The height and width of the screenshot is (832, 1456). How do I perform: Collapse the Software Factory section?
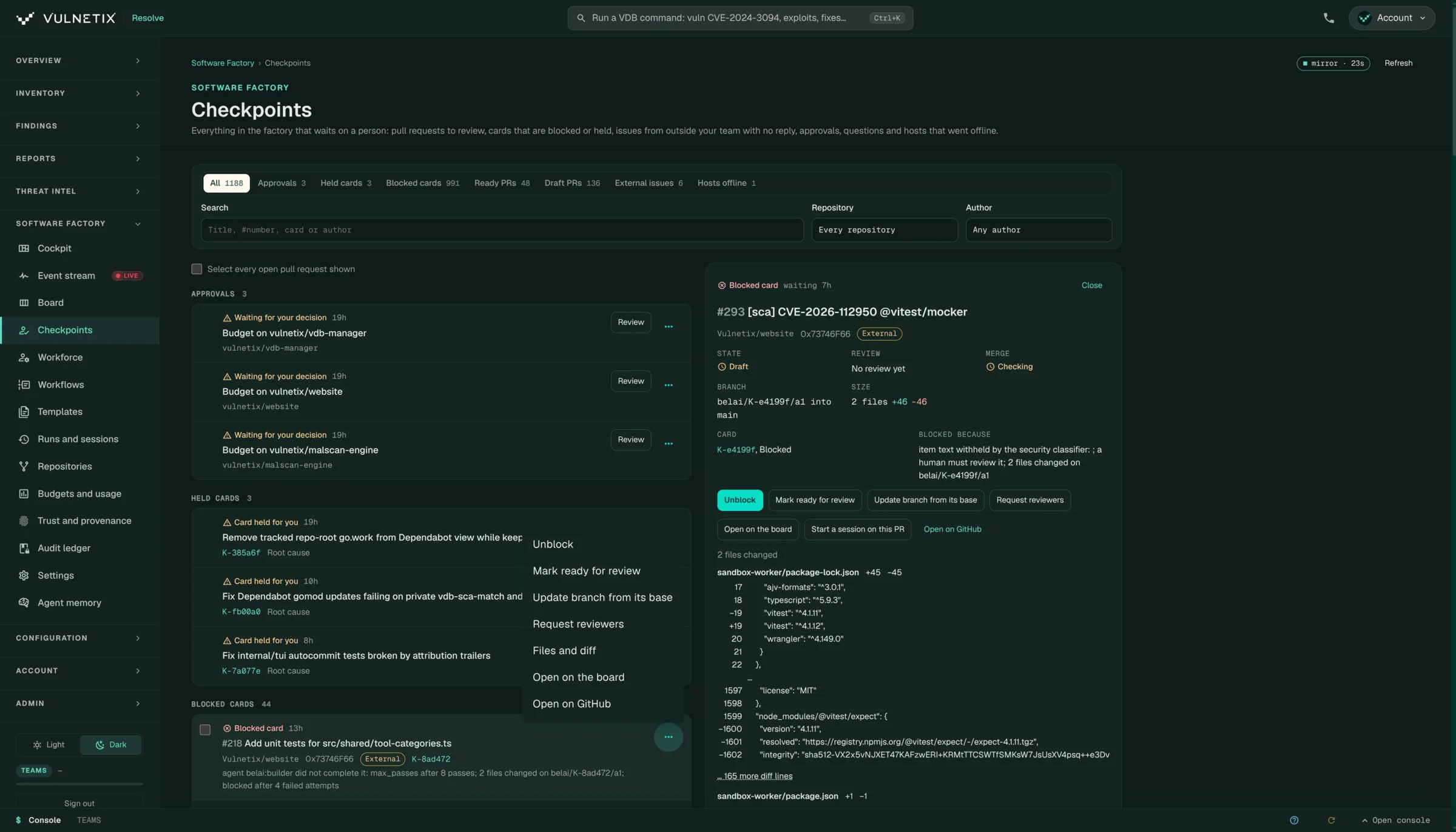tap(79, 223)
